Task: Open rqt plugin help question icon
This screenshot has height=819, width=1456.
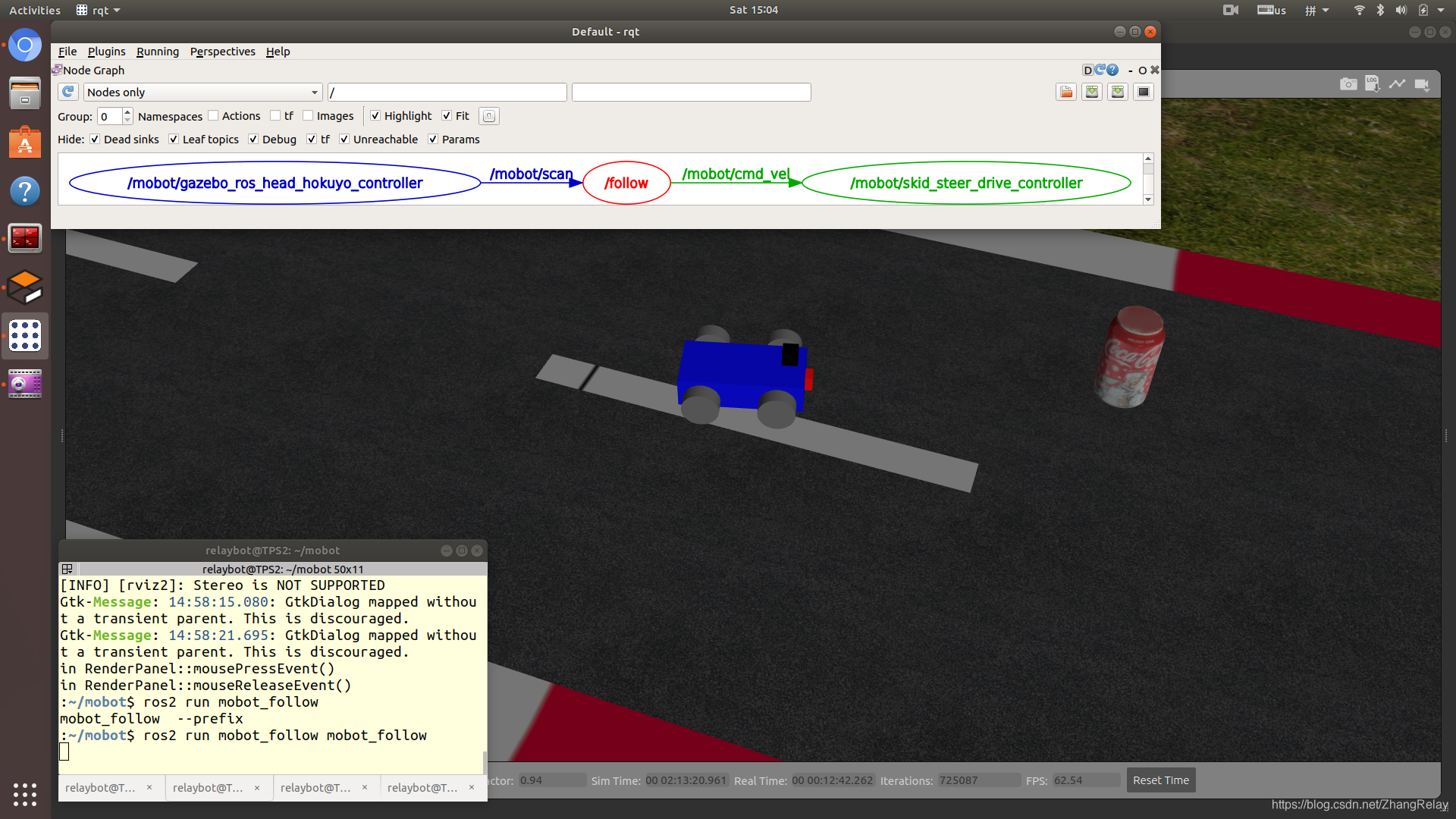Action: coord(1112,70)
